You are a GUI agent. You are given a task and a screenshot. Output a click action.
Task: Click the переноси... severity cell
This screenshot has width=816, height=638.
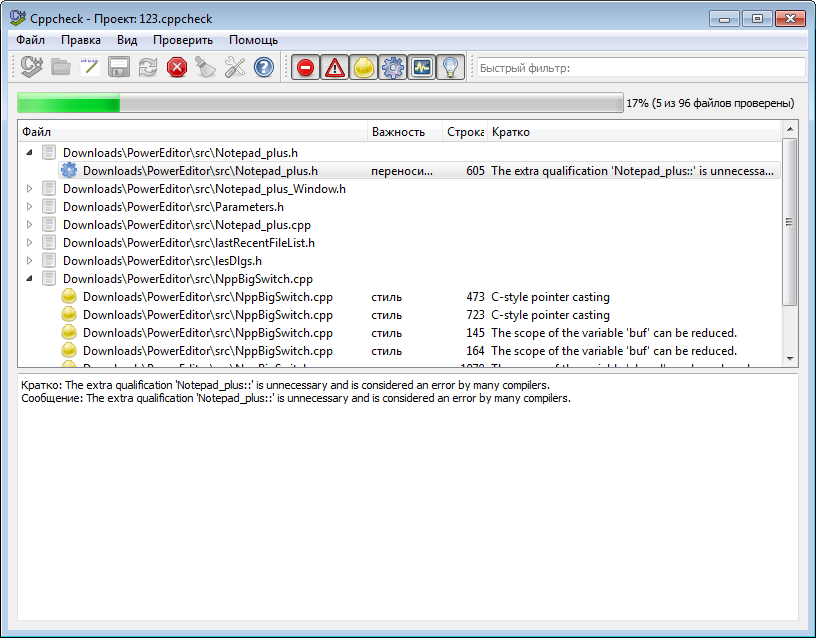[x=402, y=171]
